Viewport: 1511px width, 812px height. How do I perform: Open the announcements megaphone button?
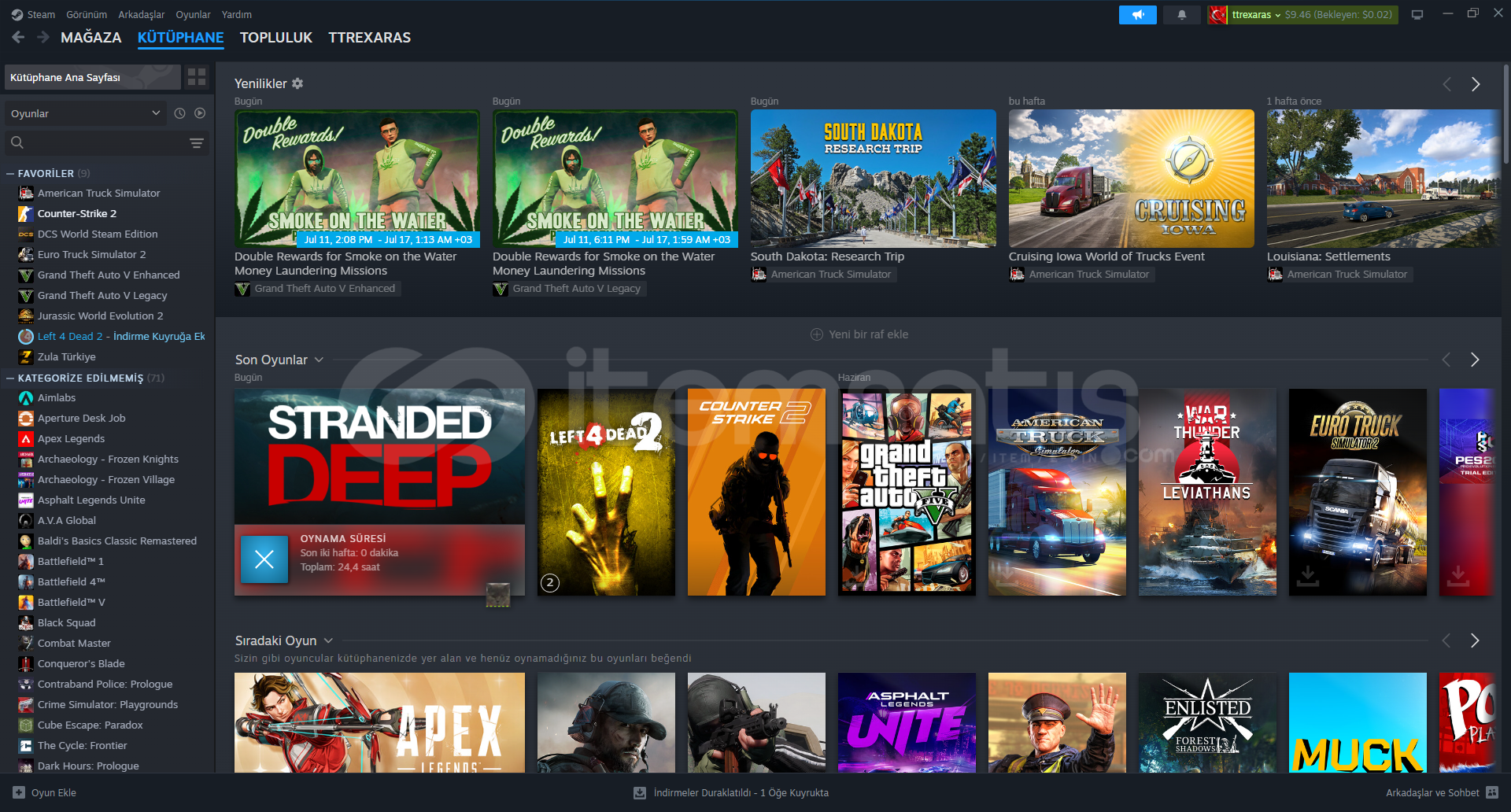click(1137, 15)
